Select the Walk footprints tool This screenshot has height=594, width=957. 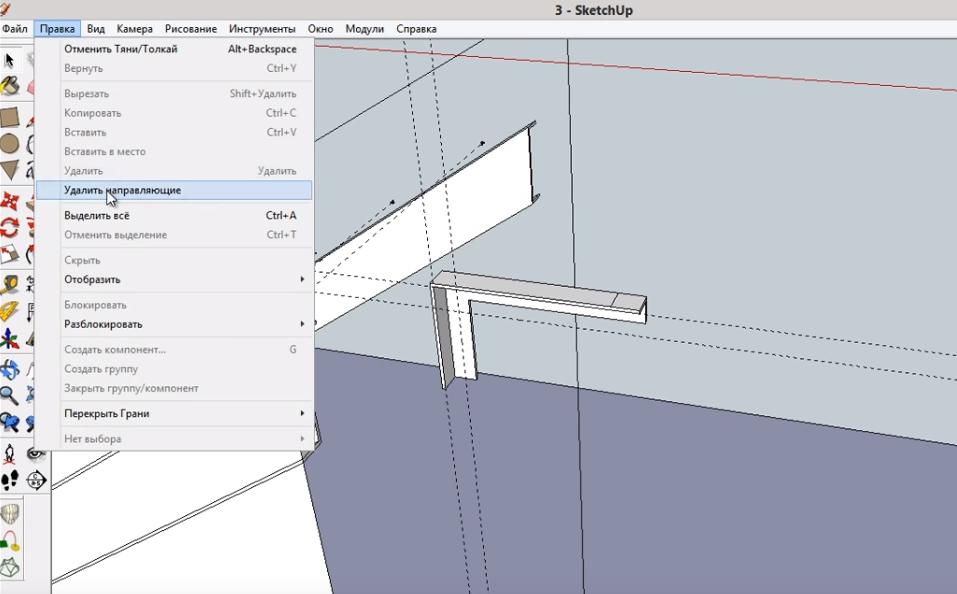tap(10, 481)
